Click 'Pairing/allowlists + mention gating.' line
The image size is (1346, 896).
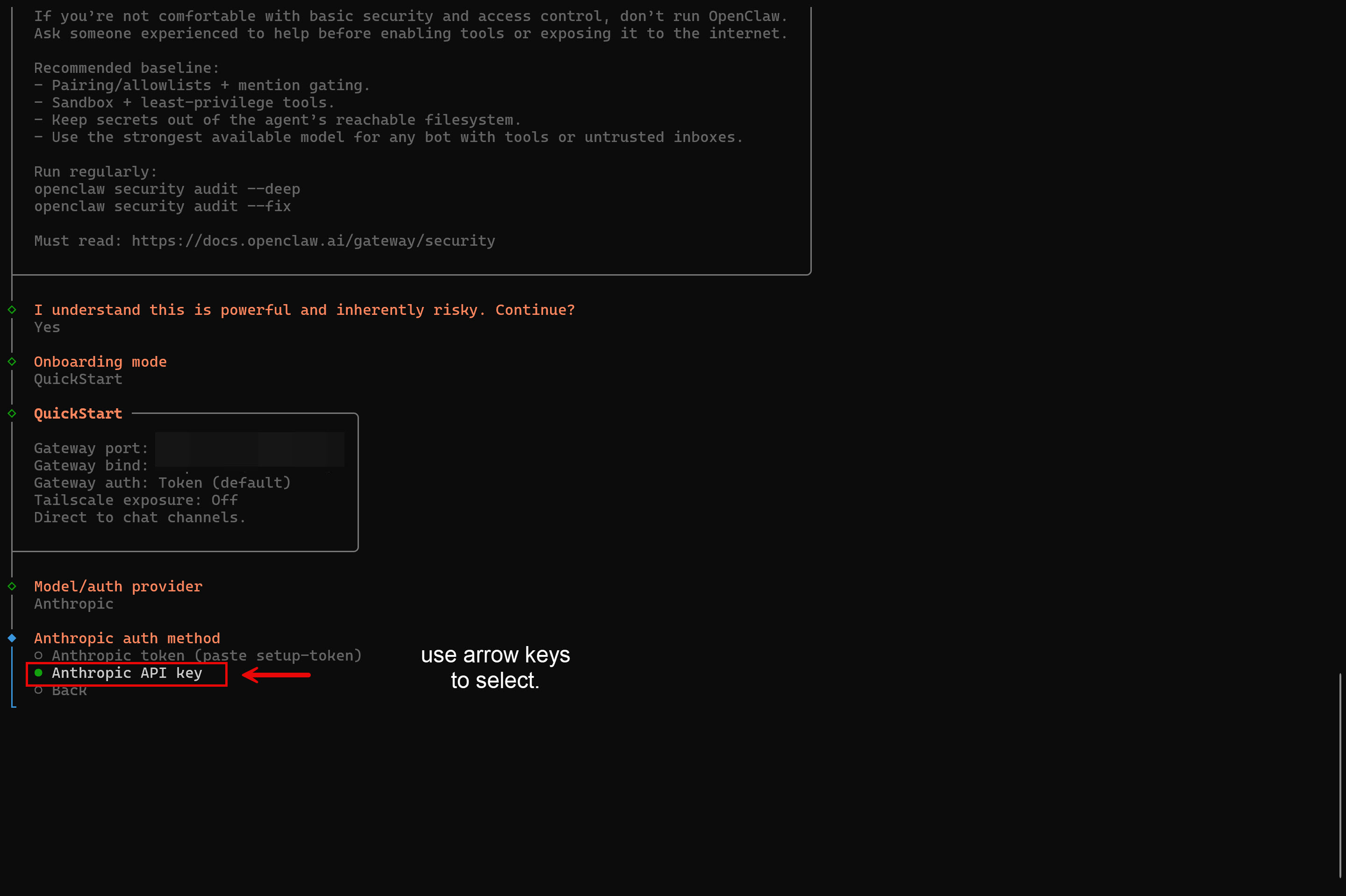pos(202,85)
